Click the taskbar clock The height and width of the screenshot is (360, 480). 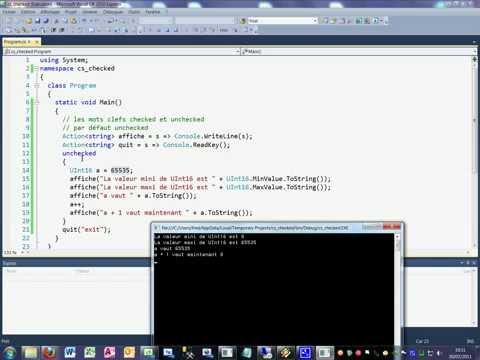[x=460, y=353]
